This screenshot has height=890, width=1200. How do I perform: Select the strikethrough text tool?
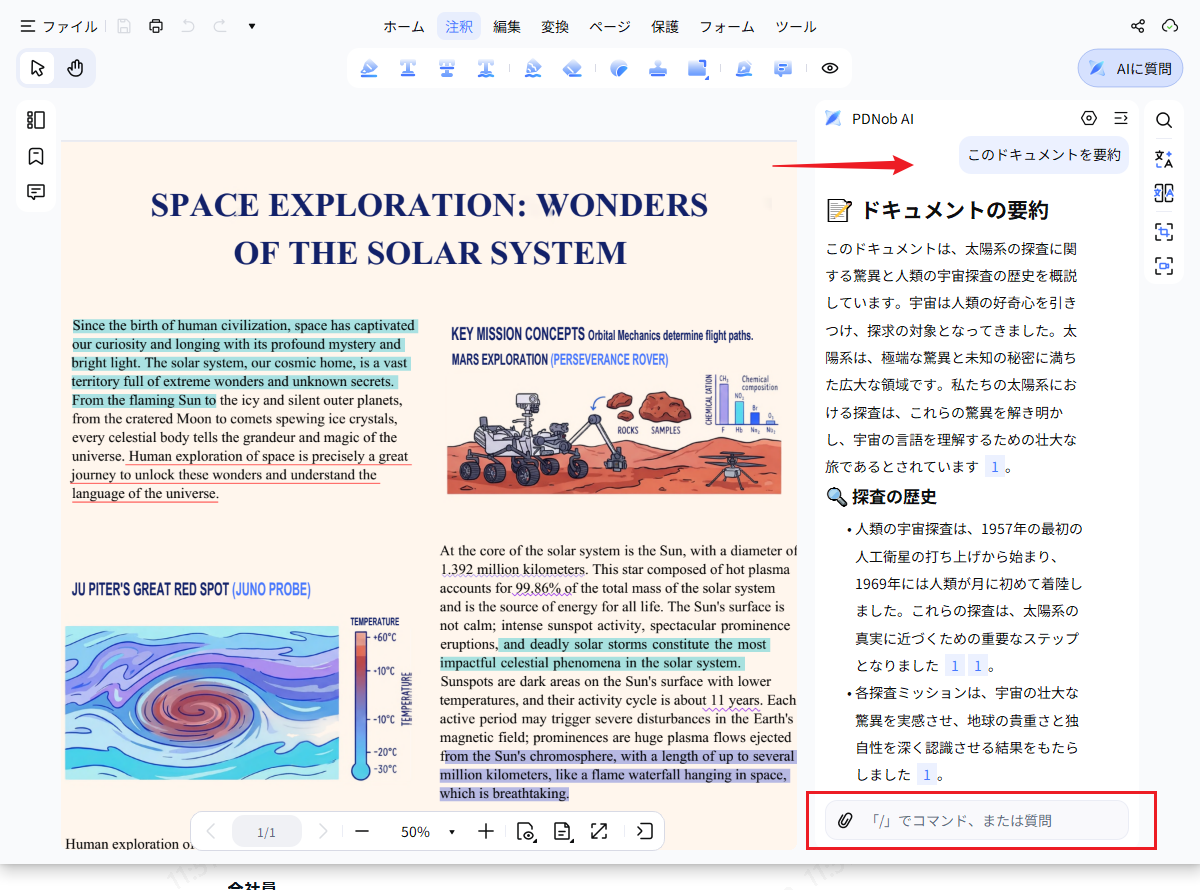[447, 69]
